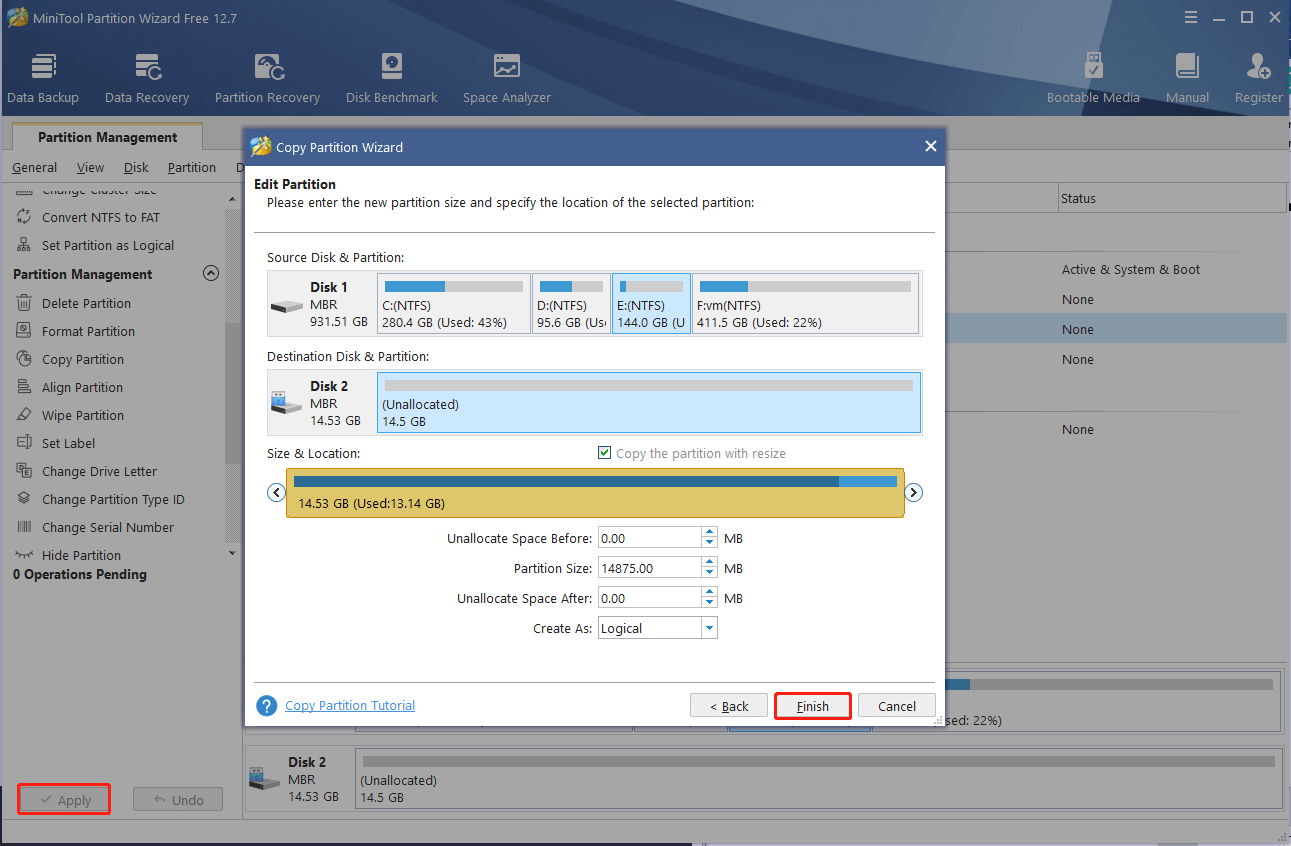The height and width of the screenshot is (846, 1291).
Task: Open the Copy Partition Tutorial link
Action: coord(350,705)
